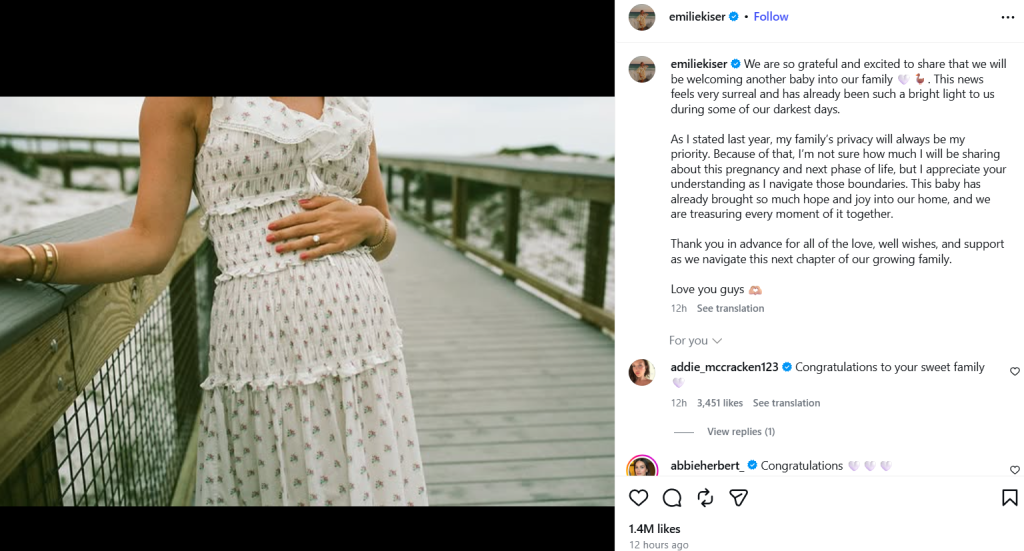
Task: Open the three-dot more options menu
Action: pos(1008,17)
